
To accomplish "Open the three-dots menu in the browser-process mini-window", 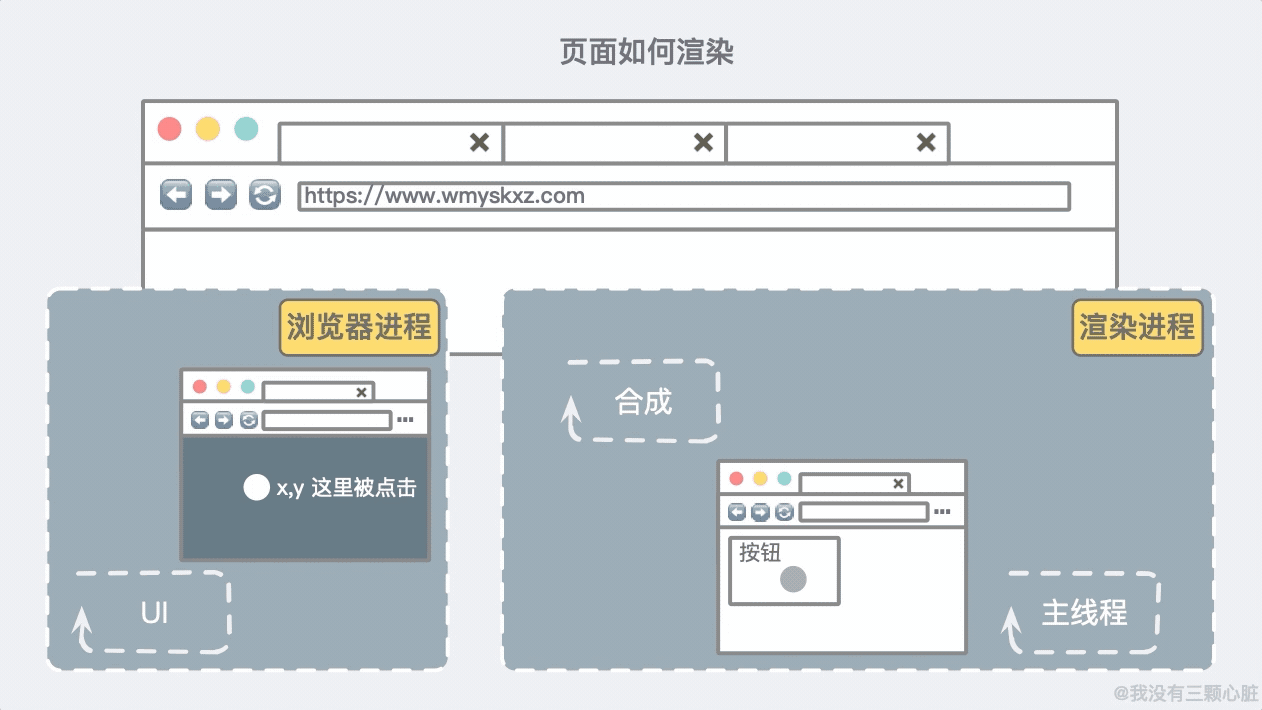I will (x=405, y=420).
